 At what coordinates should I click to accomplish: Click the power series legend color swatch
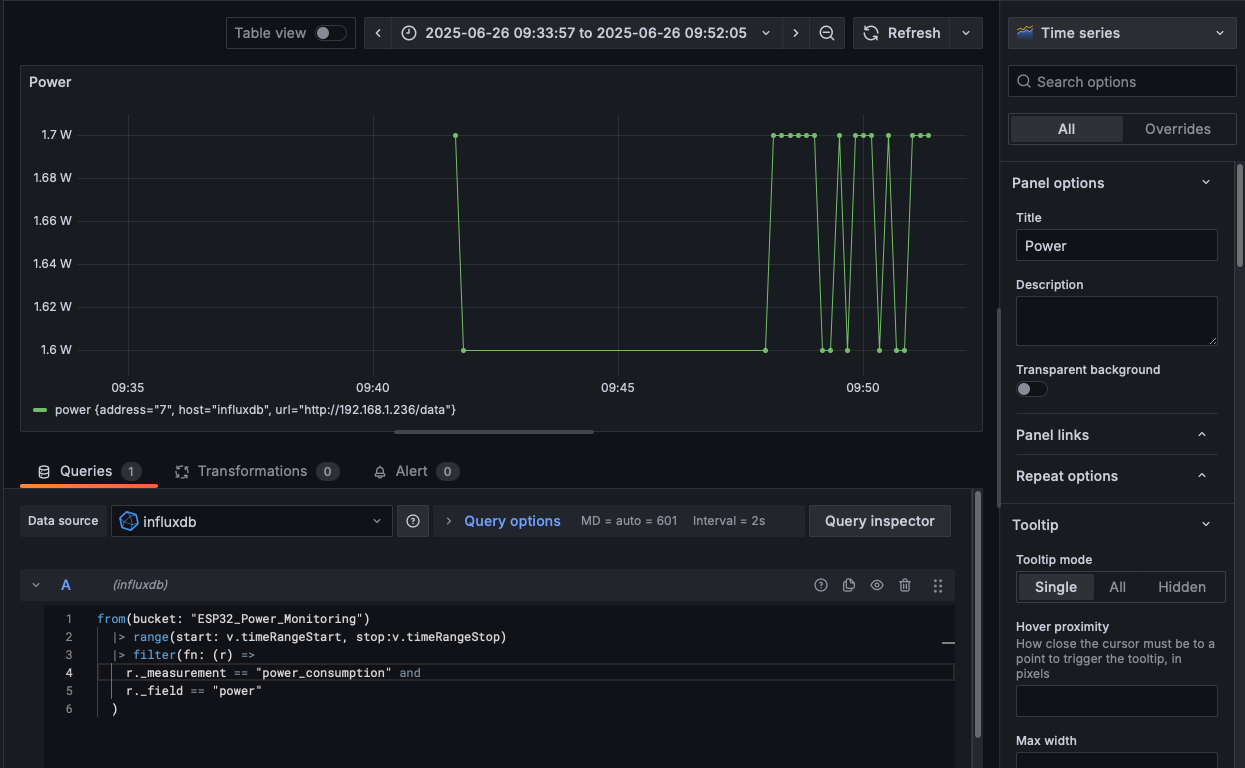40,410
